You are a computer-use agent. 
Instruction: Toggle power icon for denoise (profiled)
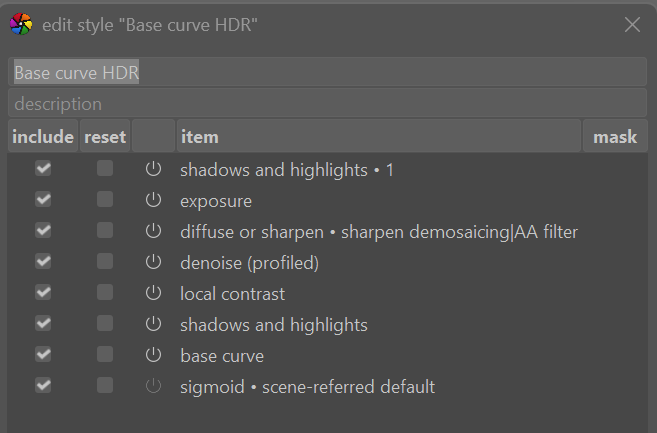tap(153, 262)
